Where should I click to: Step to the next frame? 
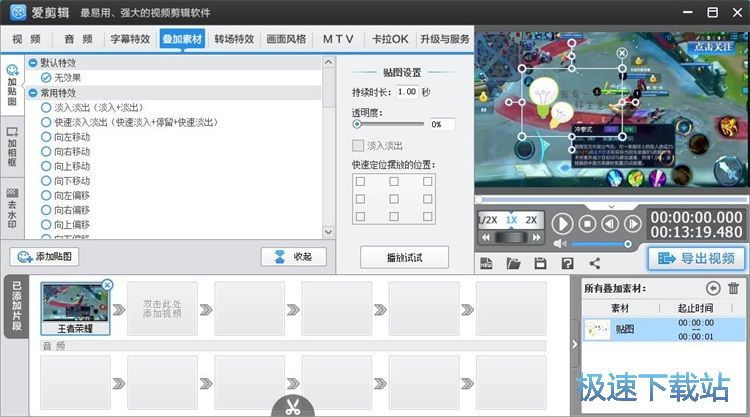coord(632,223)
